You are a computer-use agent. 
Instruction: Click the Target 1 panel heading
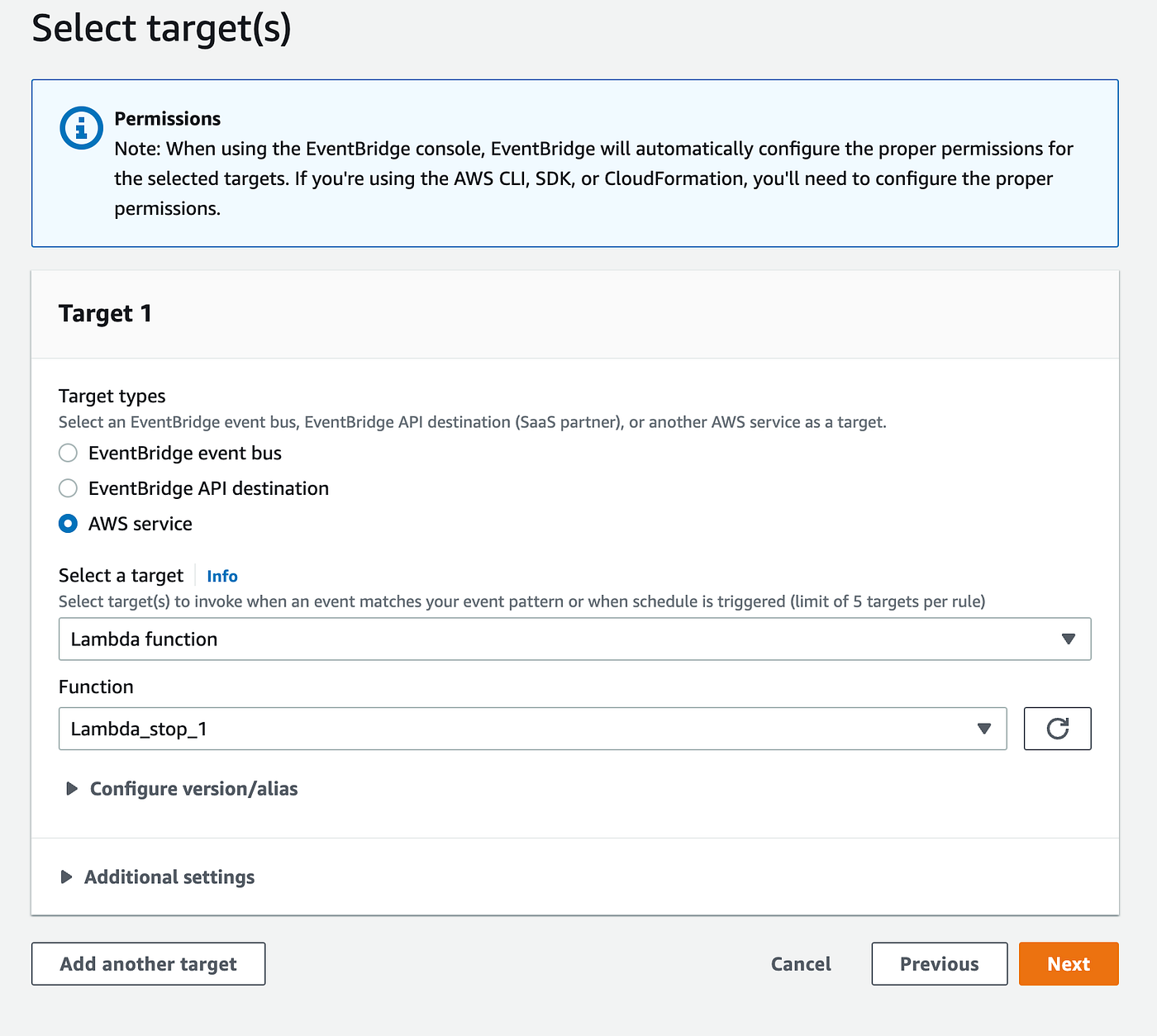coord(105,314)
